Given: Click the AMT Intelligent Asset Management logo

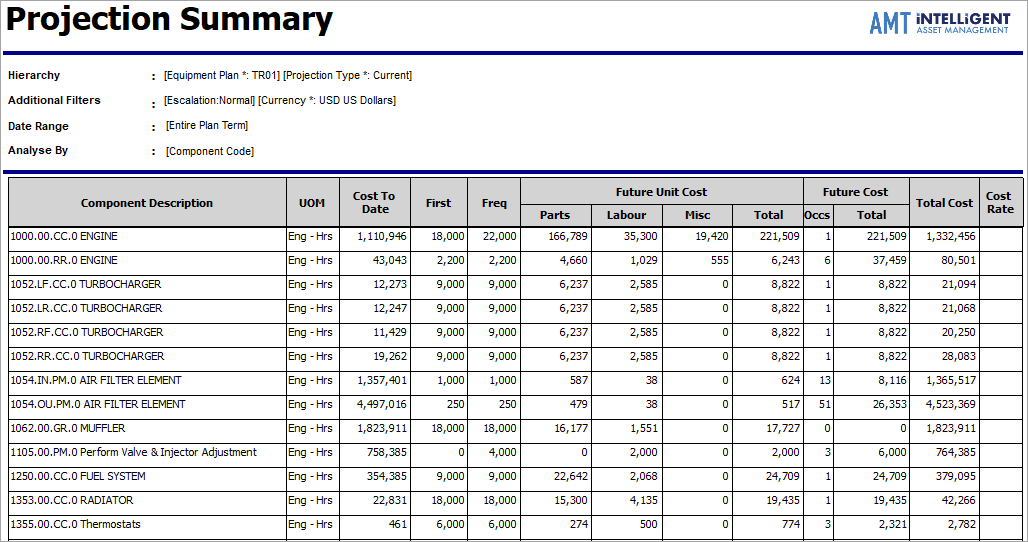Looking at the screenshot, I should tap(939, 23).
